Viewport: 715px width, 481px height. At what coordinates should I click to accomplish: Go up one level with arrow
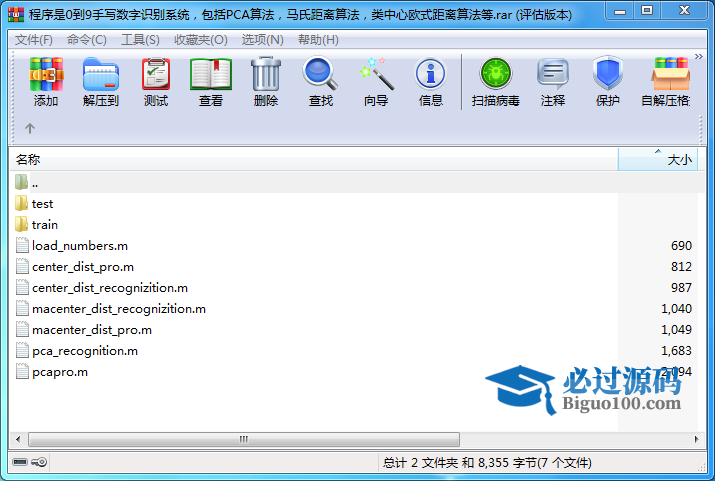[30, 128]
